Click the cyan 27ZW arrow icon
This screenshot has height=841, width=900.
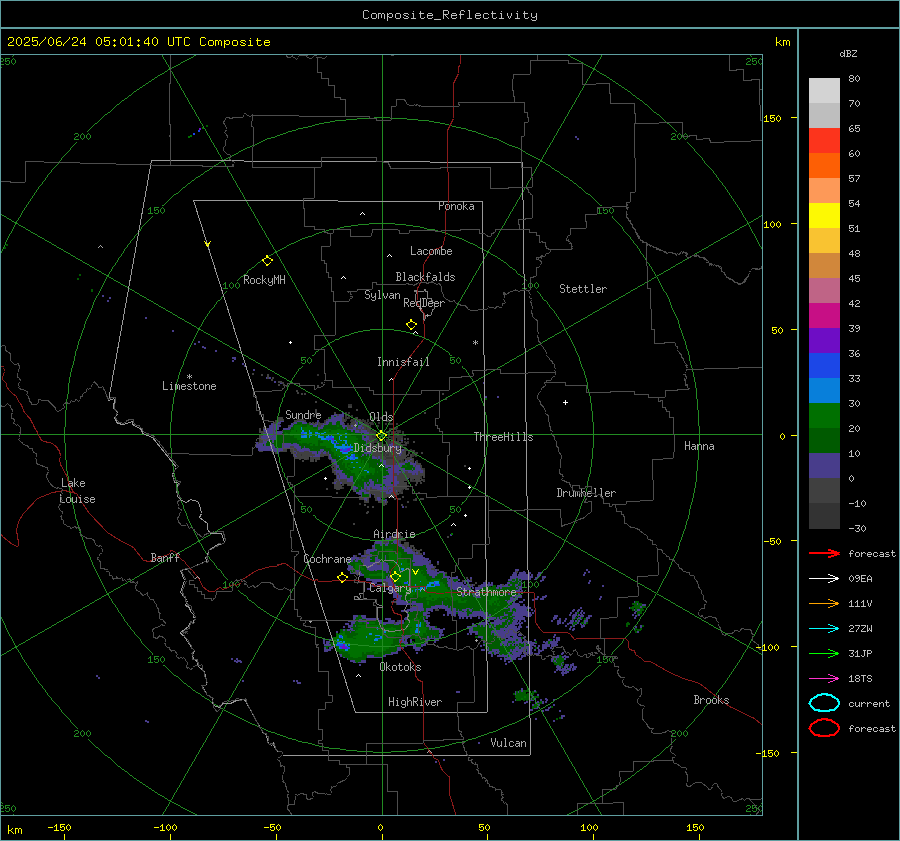[824, 629]
